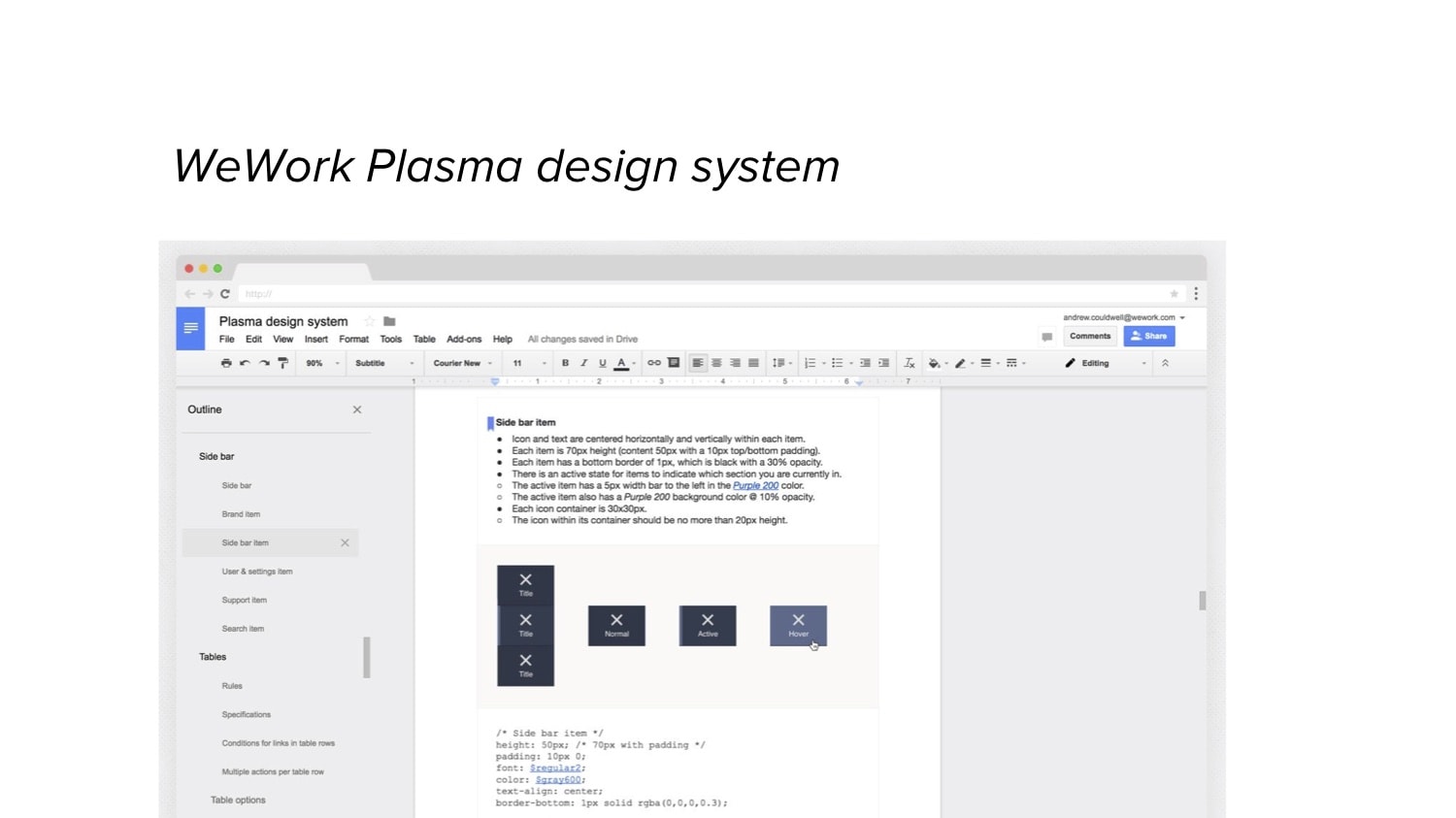
Task: Toggle justify alignment
Action: point(753,363)
